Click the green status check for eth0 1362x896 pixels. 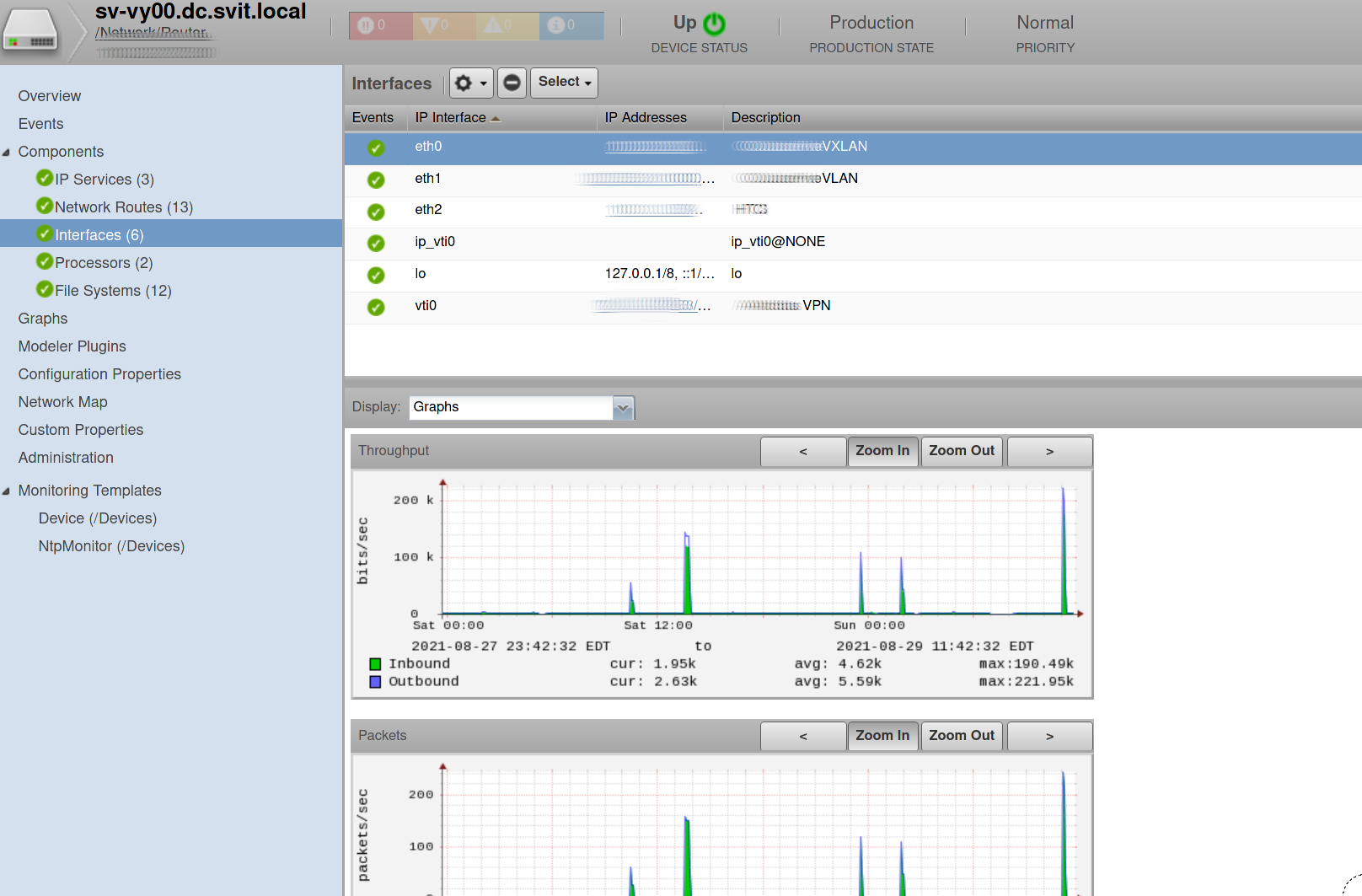pyautogui.click(x=376, y=148)
